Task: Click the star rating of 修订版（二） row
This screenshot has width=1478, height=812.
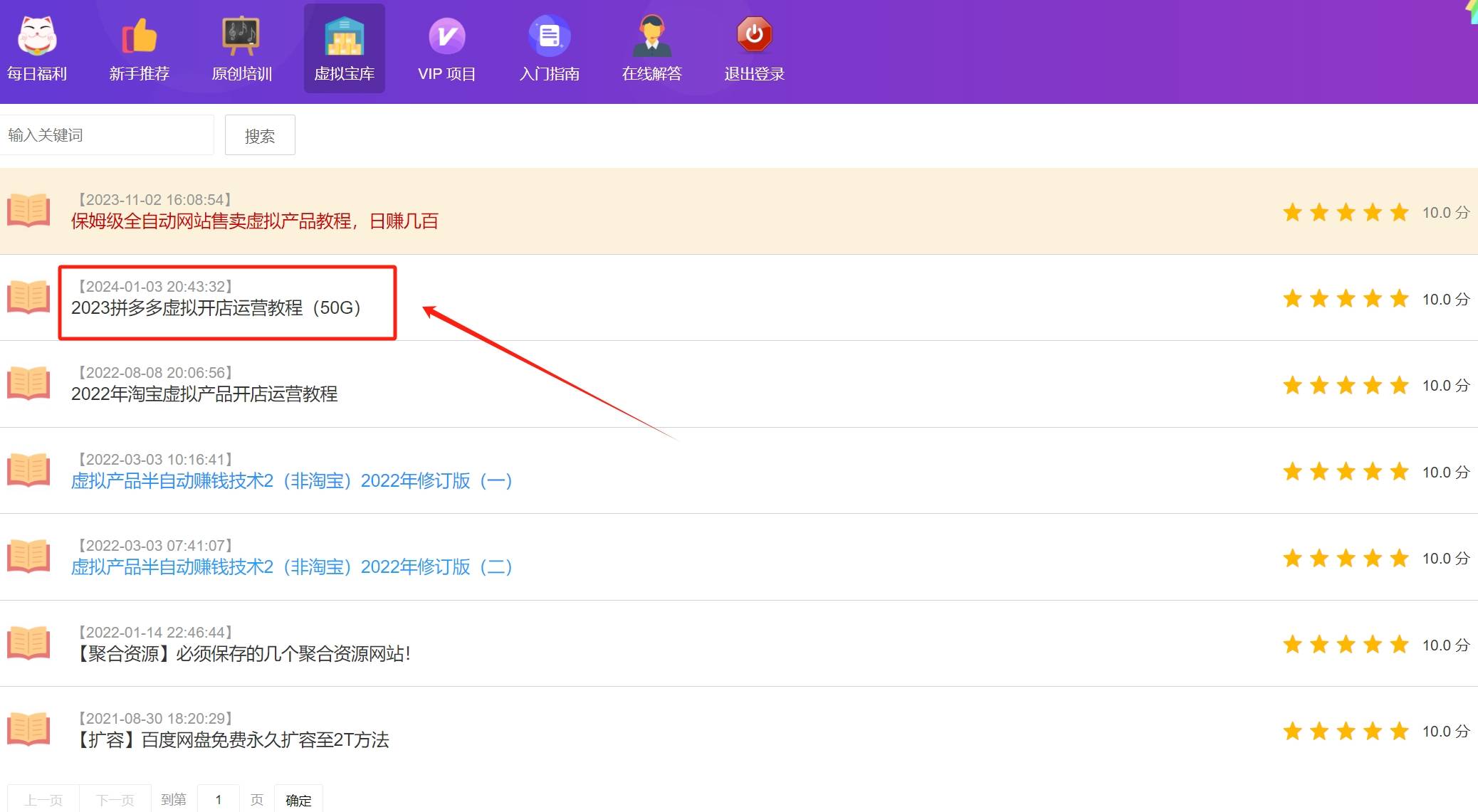Action: coord(1346,558)
